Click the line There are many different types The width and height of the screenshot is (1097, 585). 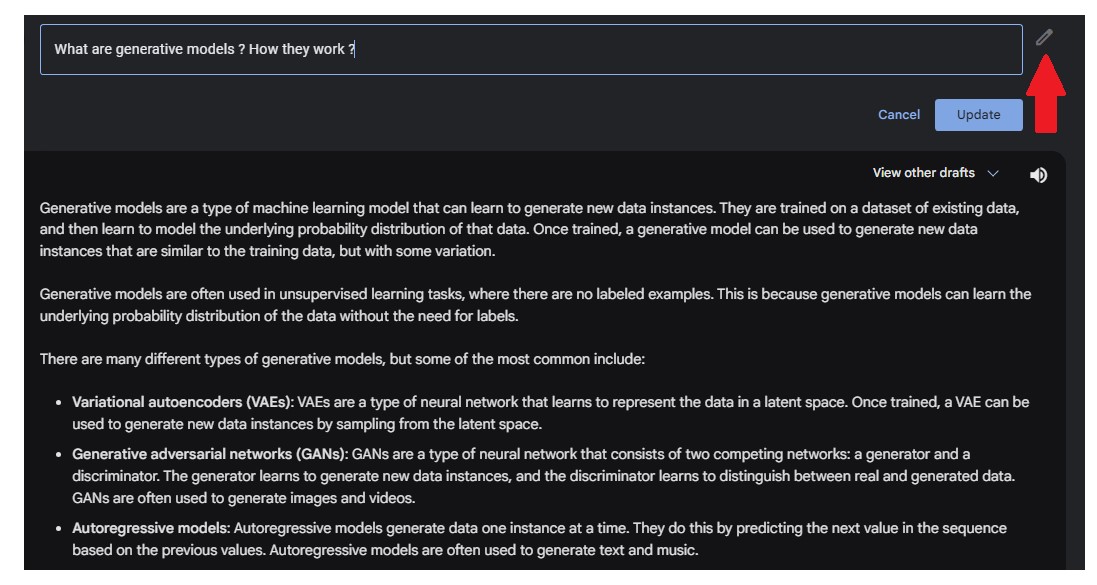tap(342, 360)
